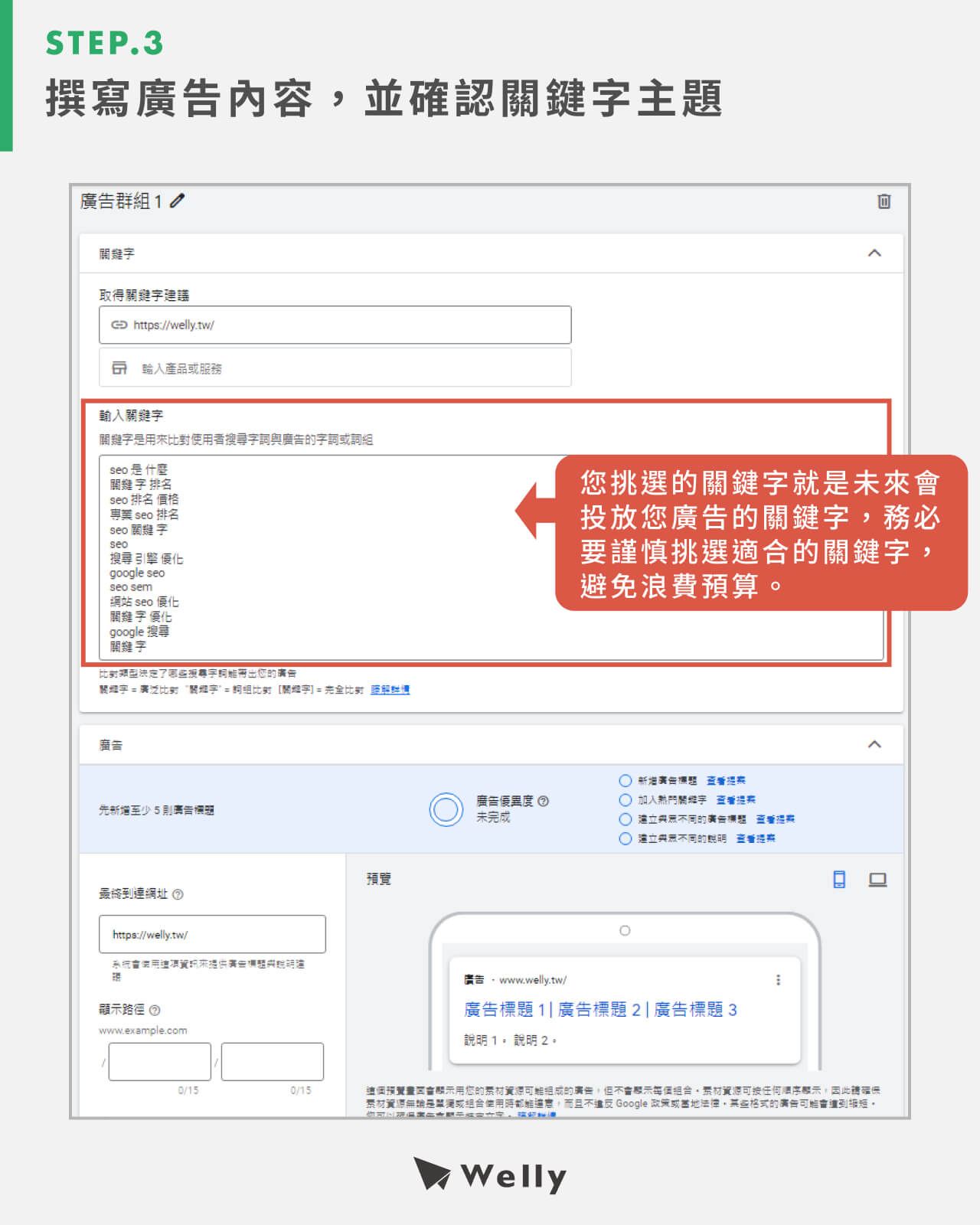980x1225 pixels.
Task: Click keyword line 'seo sem'
Action: pos(131,587)
